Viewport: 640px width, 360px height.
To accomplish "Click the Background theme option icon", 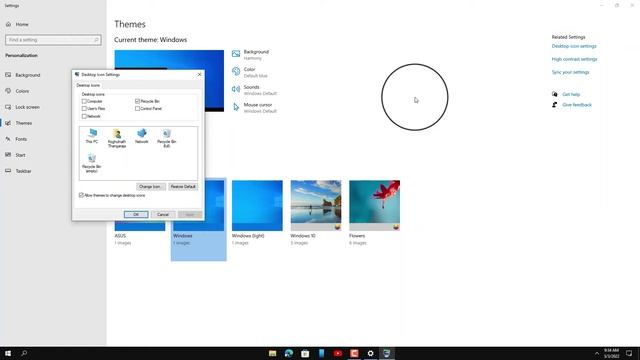I will pos(236,54).
